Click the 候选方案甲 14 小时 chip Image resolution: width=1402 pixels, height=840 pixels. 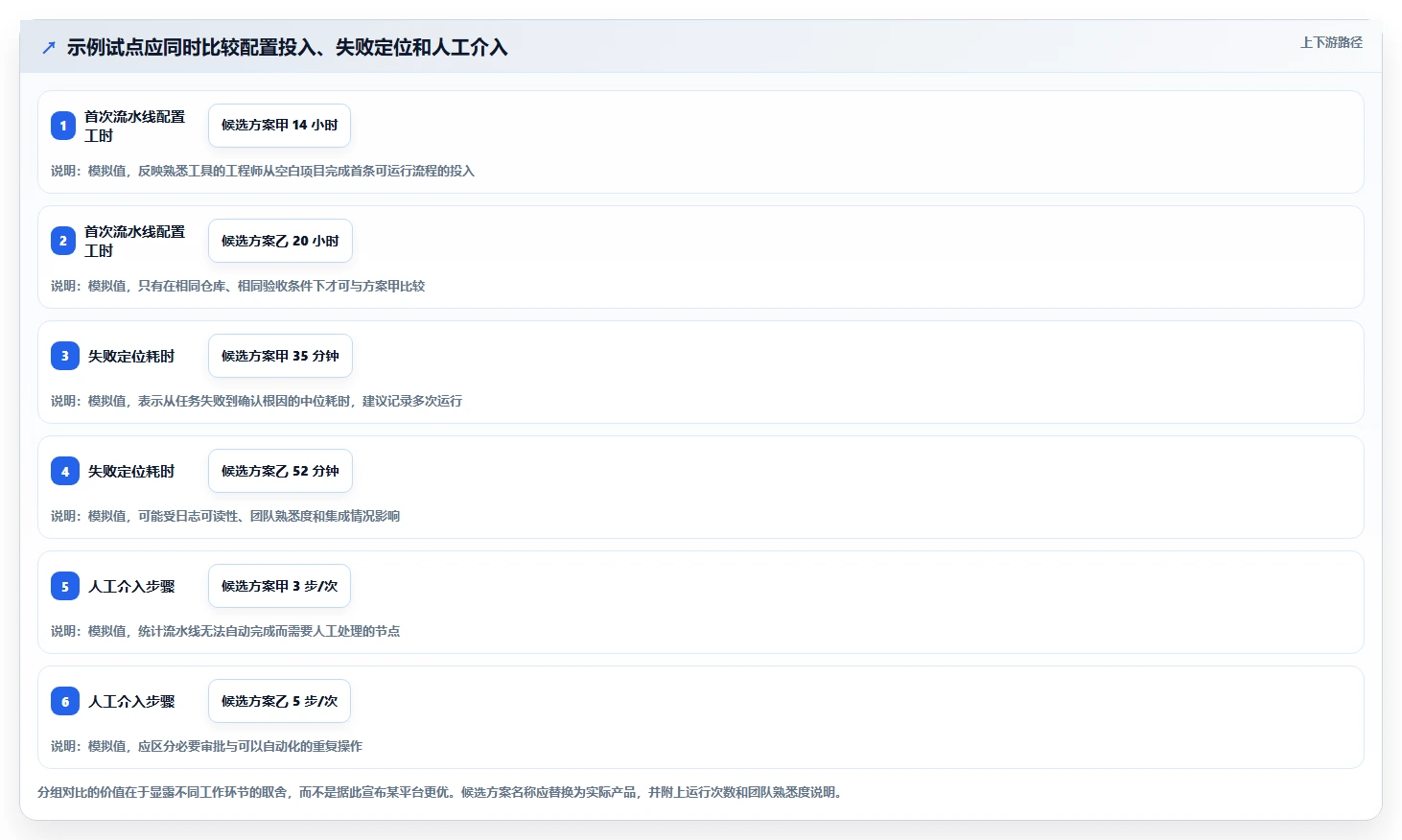pyautogui.click(x=279, y=126)
